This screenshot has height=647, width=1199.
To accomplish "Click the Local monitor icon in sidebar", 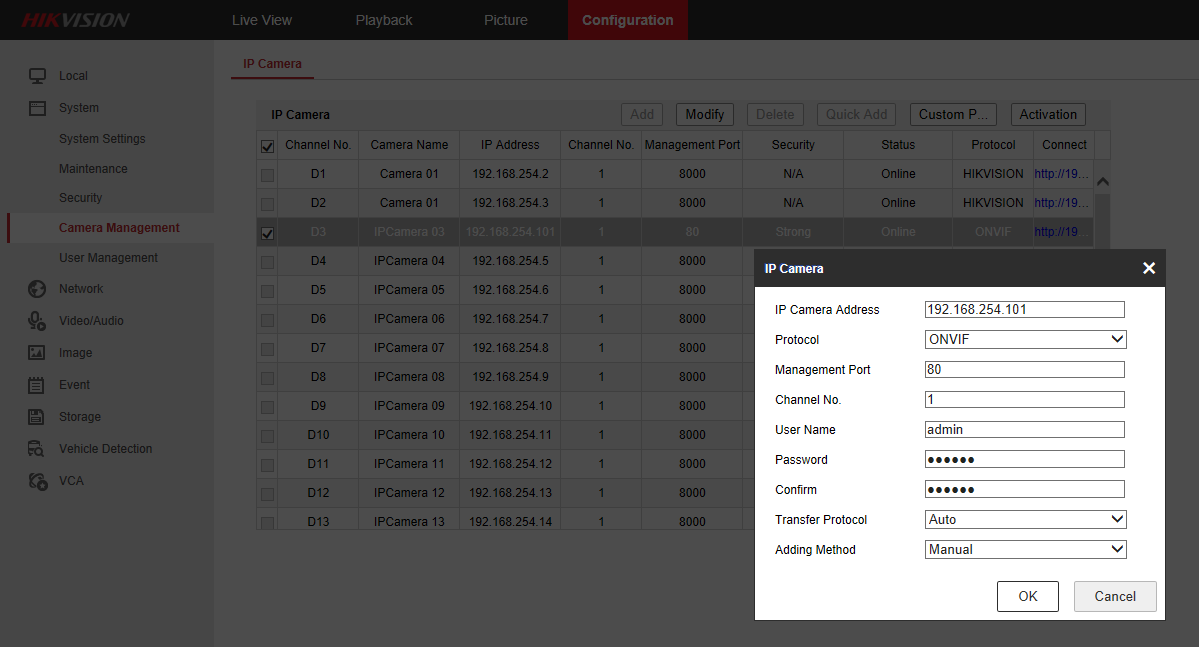I will pos(37,76).
